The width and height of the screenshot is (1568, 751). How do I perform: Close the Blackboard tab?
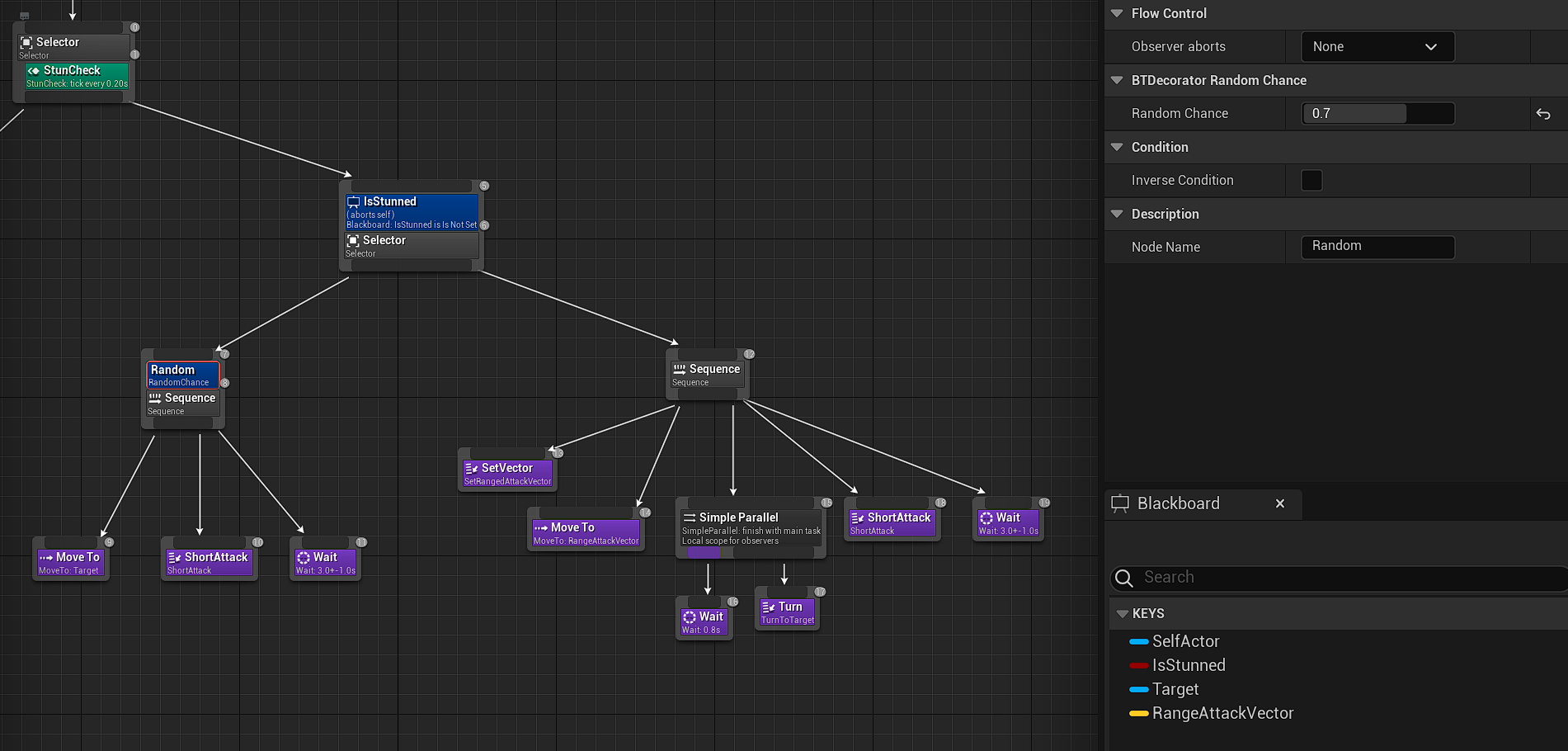pyautogui.click(x=1280, y=503)
